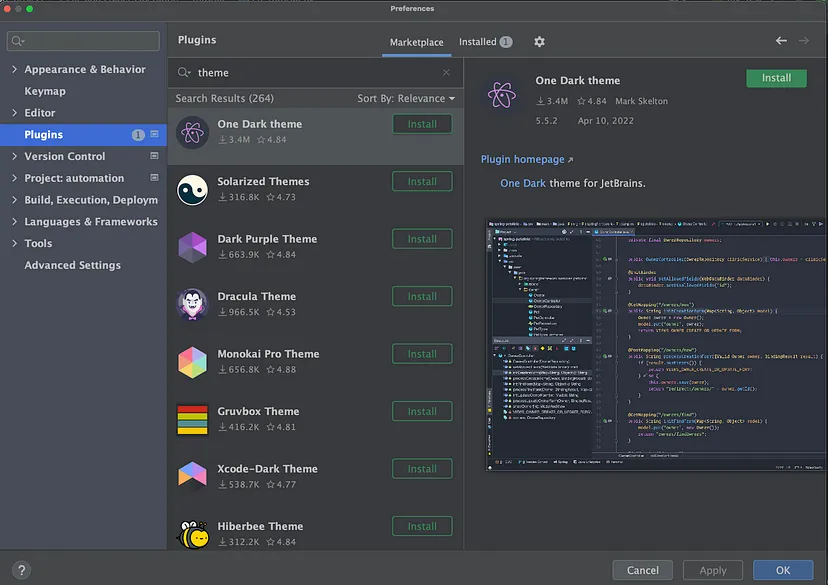Click the Dark Purple Theme hexagon icon

tap(192, 247)
